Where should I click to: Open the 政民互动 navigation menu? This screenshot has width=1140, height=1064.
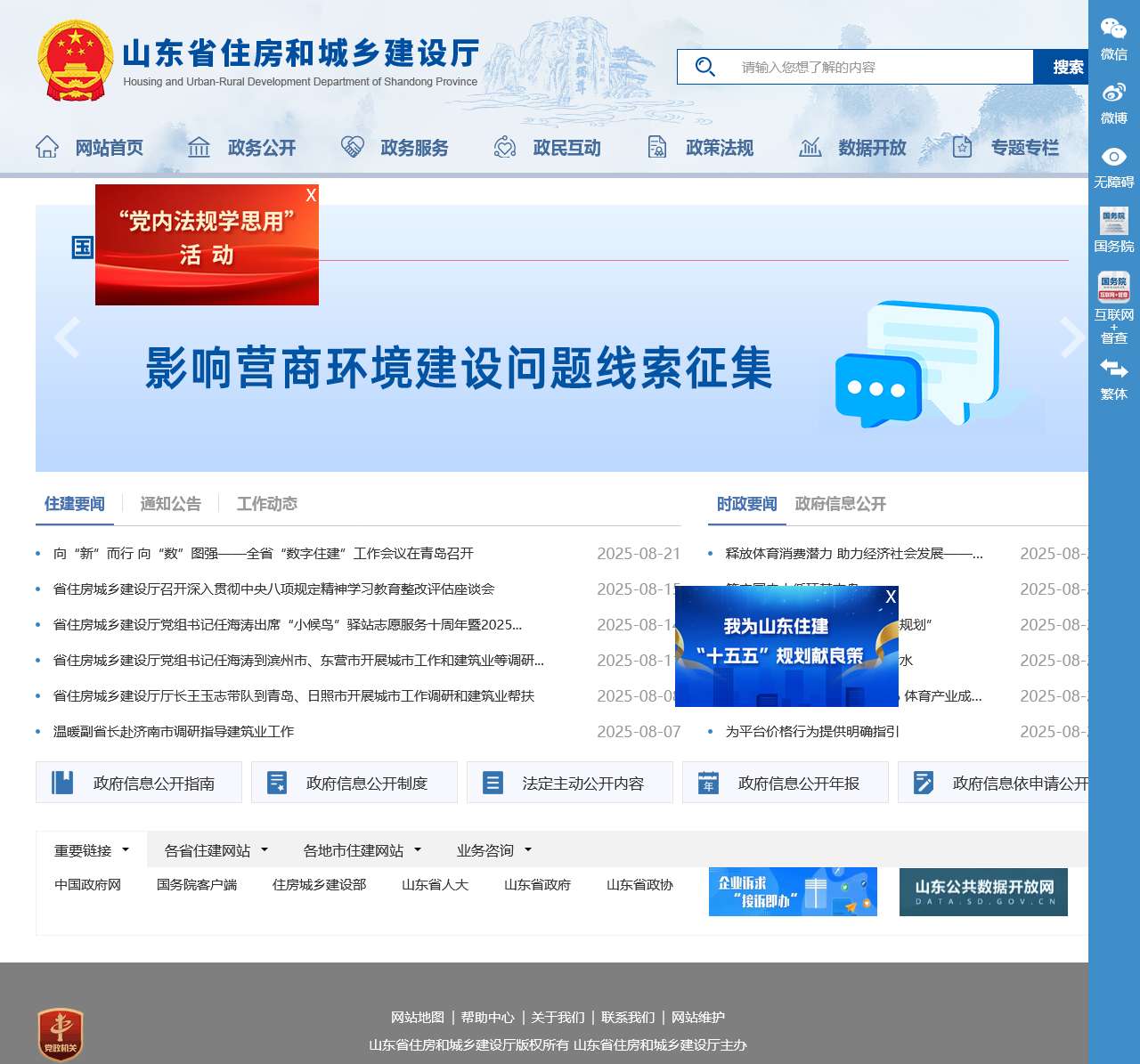click(x=568, y=148)
